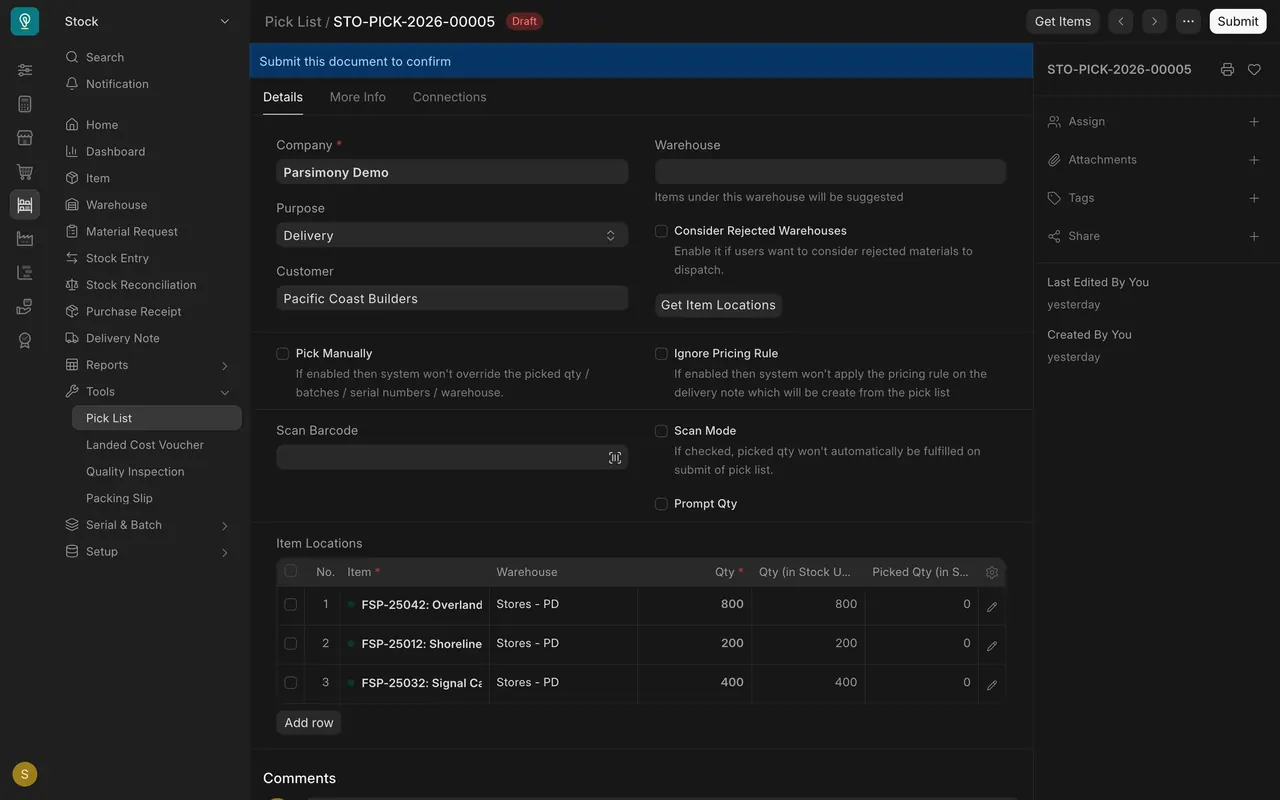Enable Pick Manually checkbox
1280x800 pixels.
pos(282,354)
